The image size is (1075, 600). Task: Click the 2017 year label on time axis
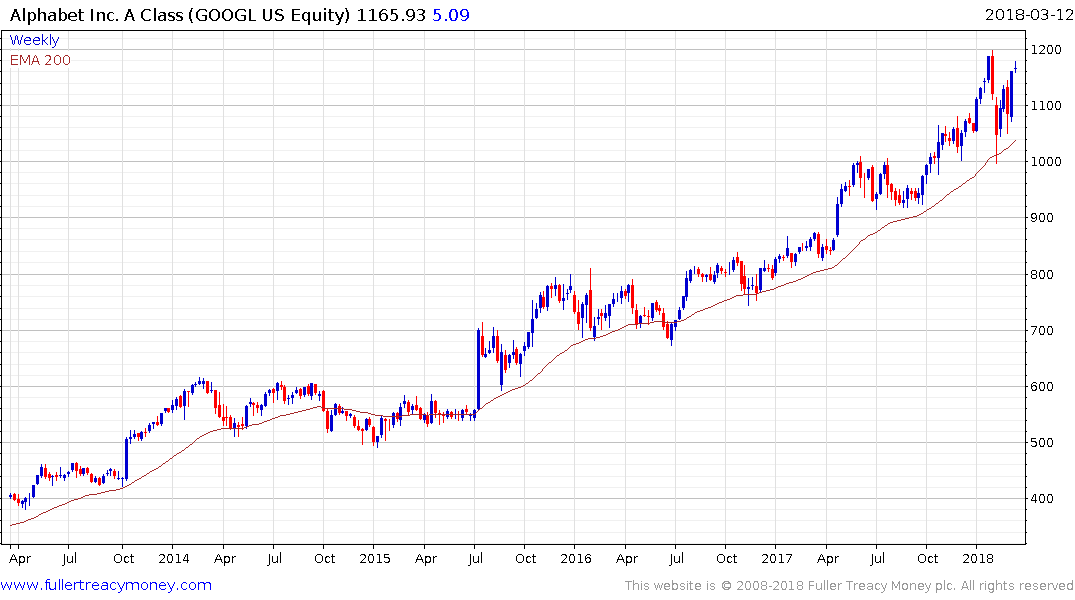[776, 558]
